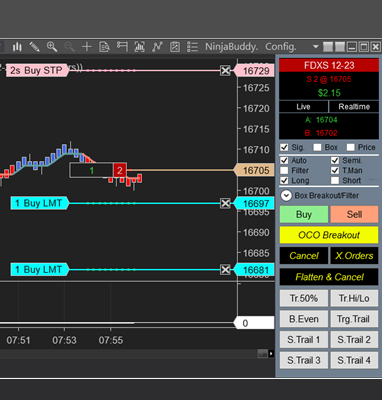Click the chart horizontal scrollbar thumb
The height and width of the screenshot is (400, 382).
[x=263, y=354]
